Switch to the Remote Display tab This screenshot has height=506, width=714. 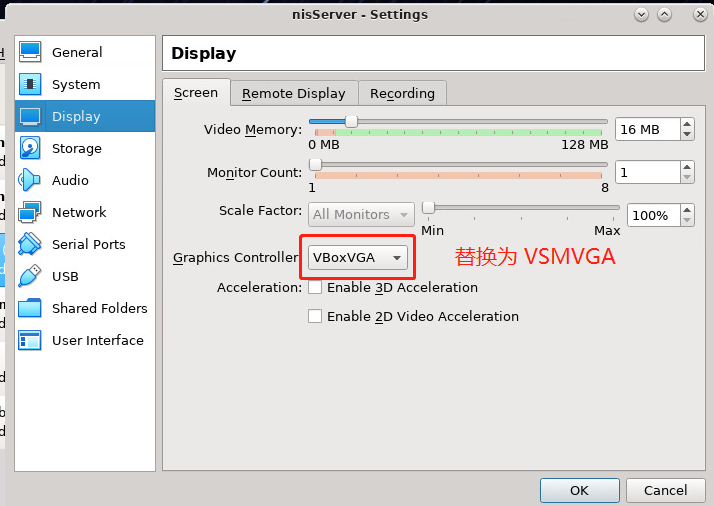tap(294, 93)
